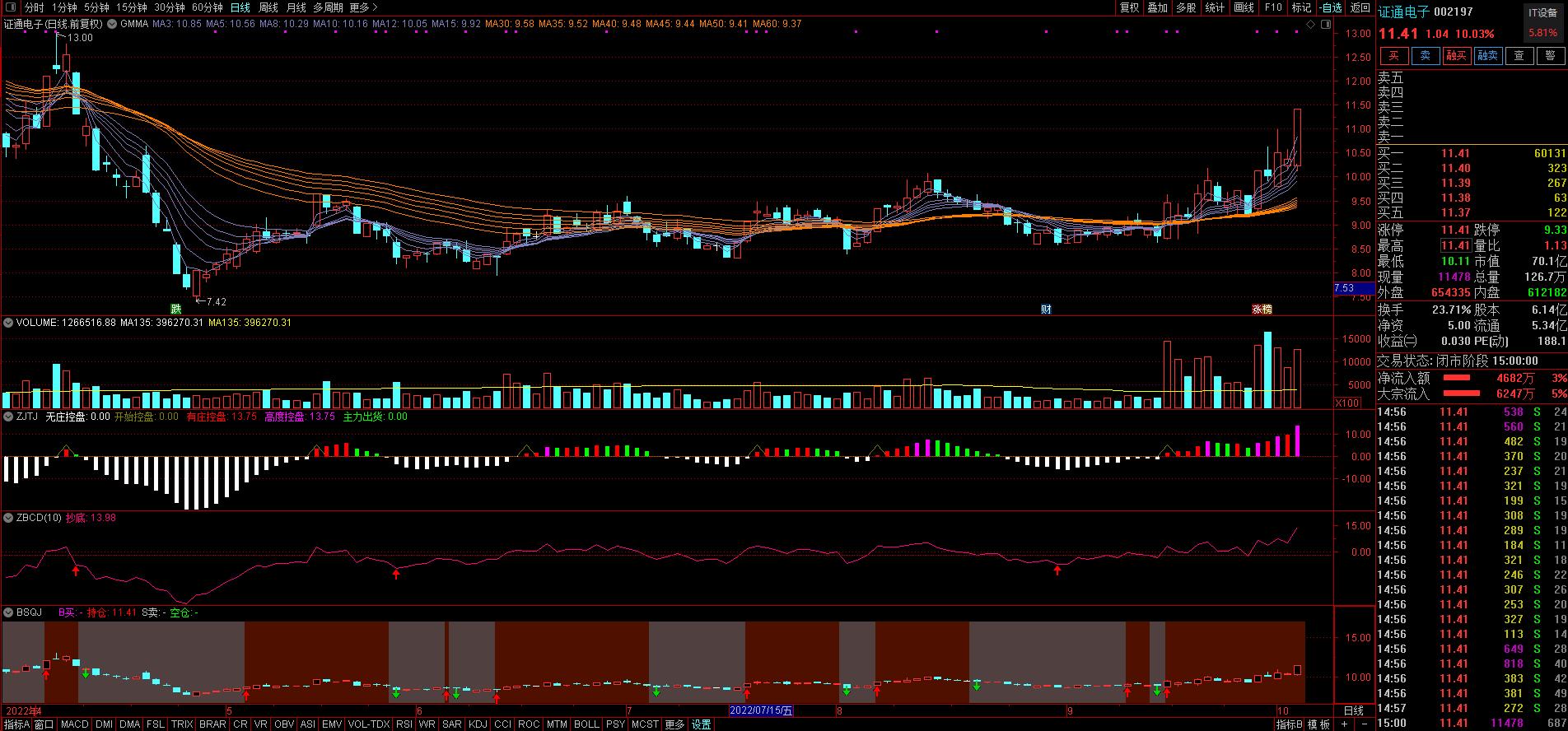Image resolution: width=1568 pixels, height=731 pixels.
Task: Switch indicator to MACD
Action: tap(74, 724)
